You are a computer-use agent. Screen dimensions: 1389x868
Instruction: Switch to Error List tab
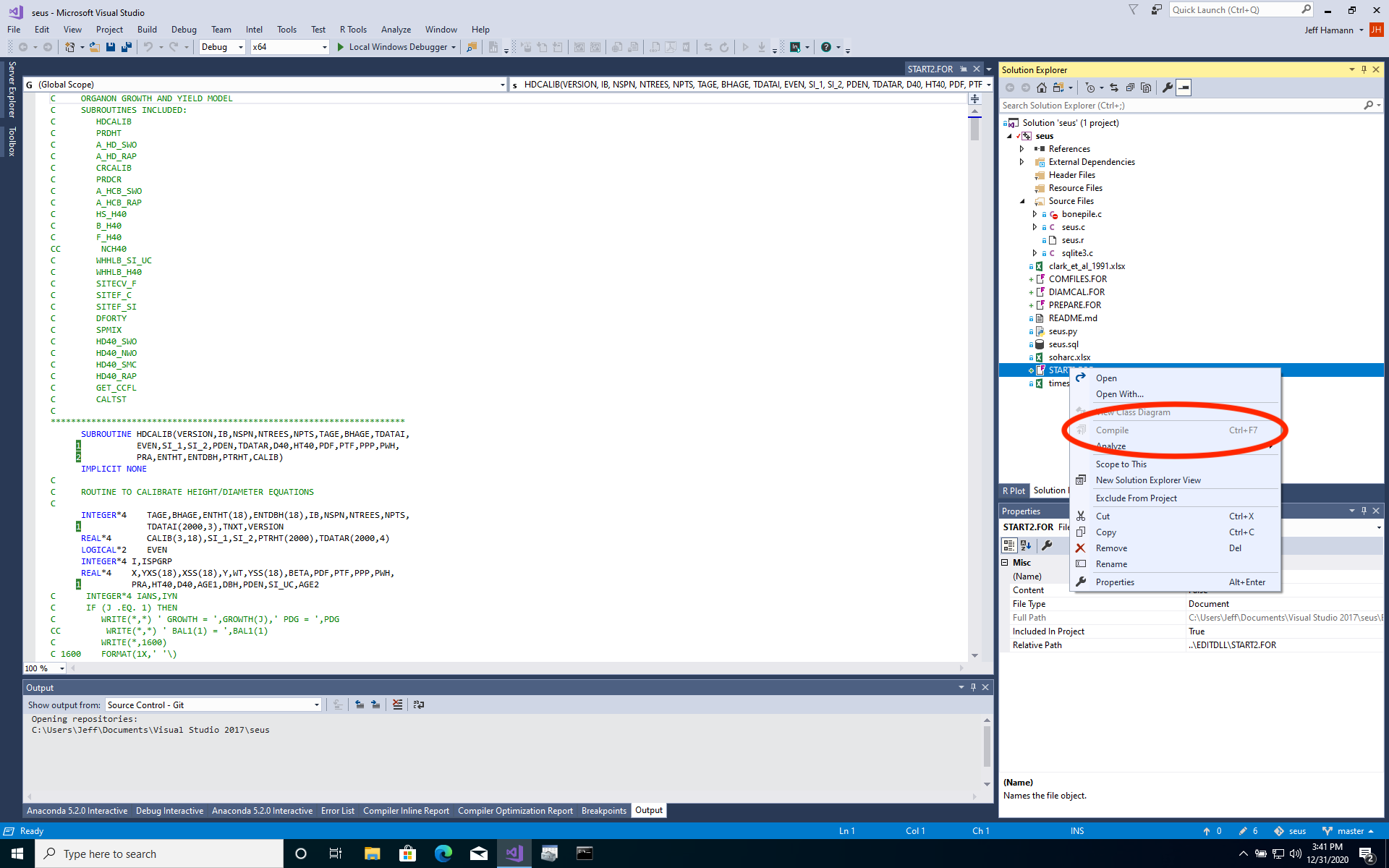tap(337, 811)
